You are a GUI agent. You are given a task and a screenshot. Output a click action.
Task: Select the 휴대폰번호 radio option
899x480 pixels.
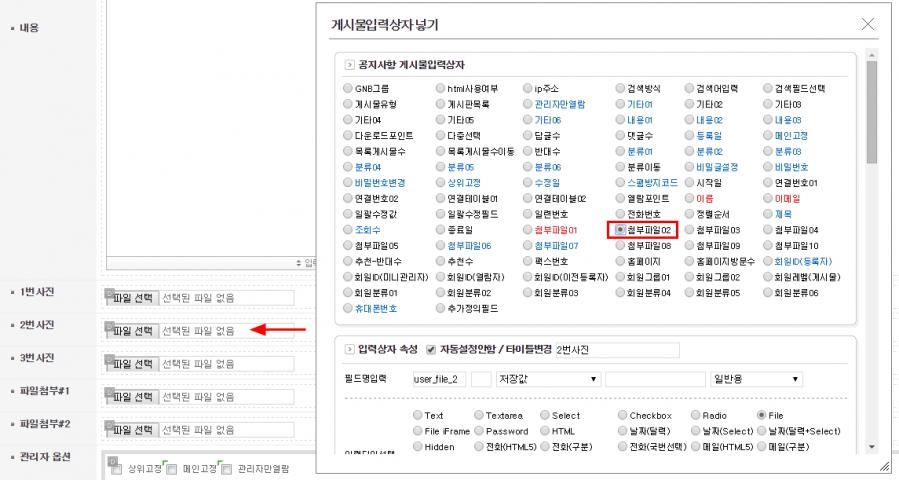pos(348,309)
